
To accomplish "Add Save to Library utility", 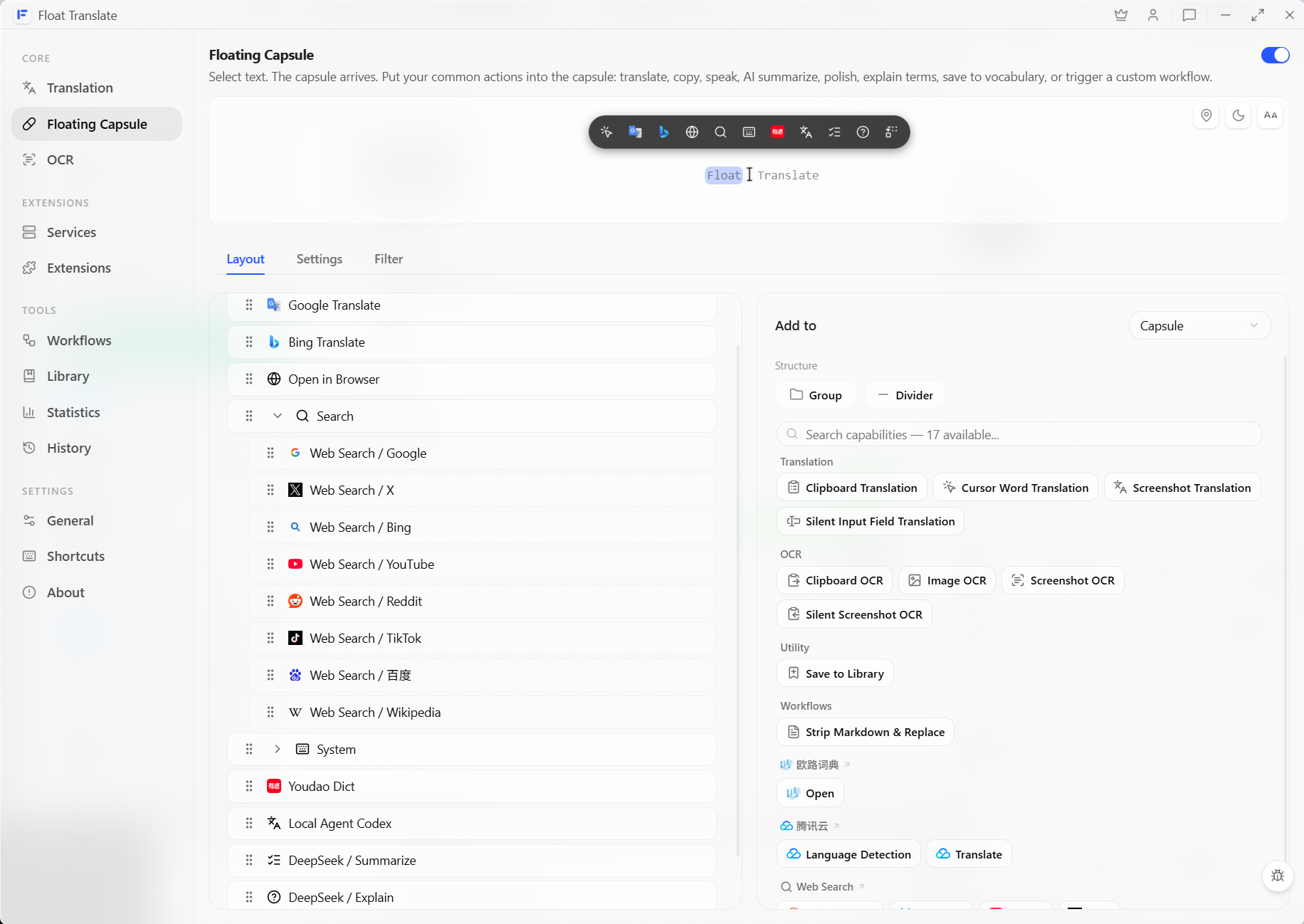I will tap(835, 673).
